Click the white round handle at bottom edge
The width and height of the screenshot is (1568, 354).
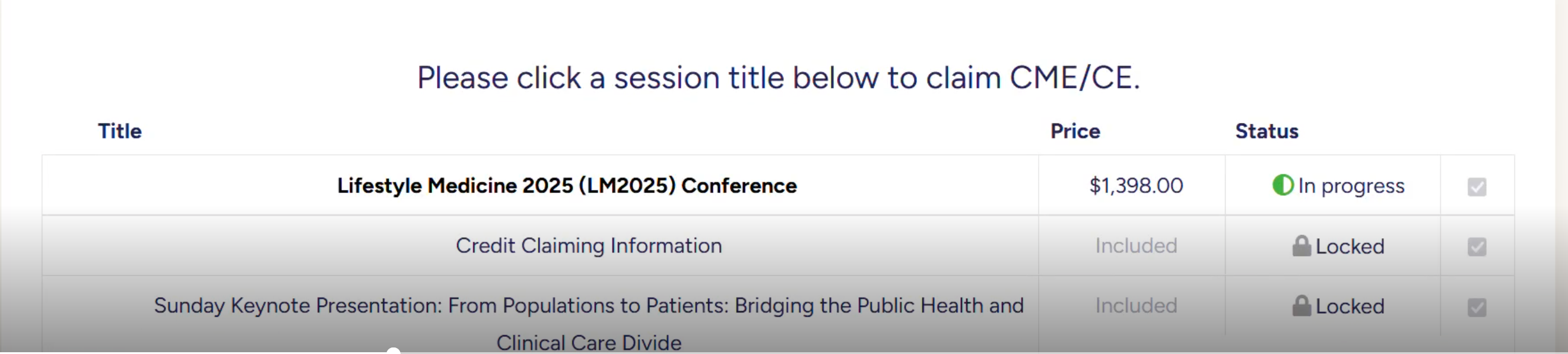click(x=394, y=351)
